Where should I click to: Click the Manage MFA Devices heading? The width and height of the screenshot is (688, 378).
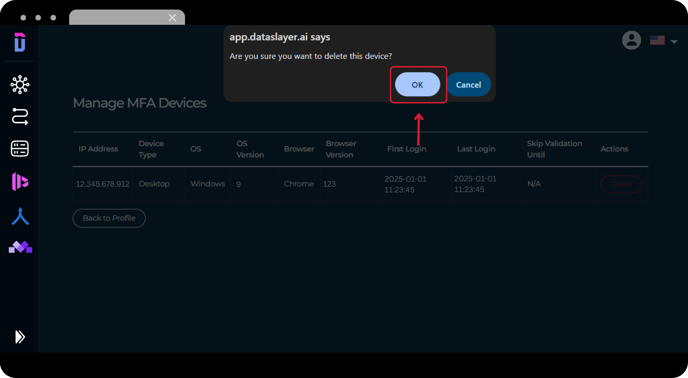pyautogui.click(x=140, y=103)
